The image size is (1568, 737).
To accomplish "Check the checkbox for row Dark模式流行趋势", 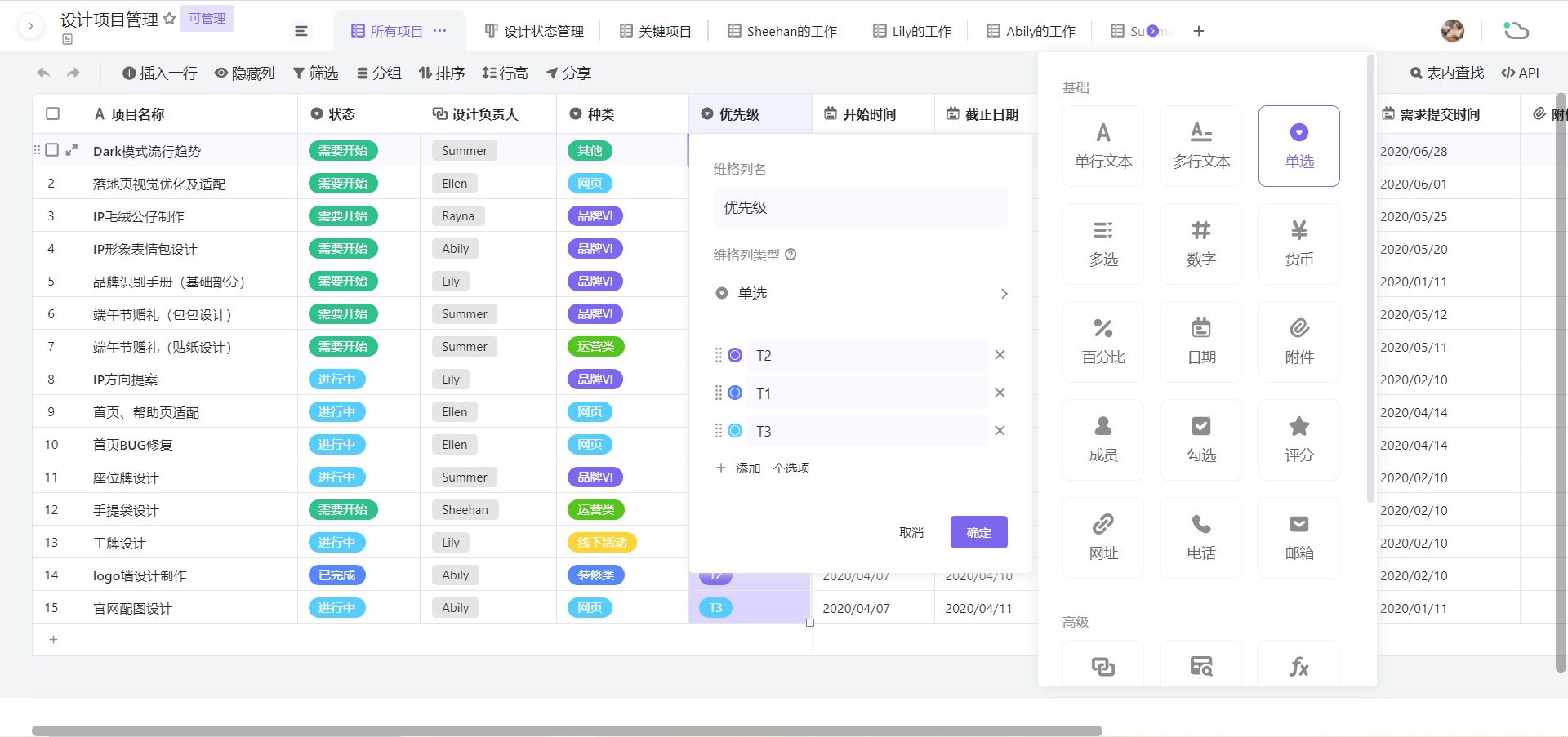I will tap(52, 150).
